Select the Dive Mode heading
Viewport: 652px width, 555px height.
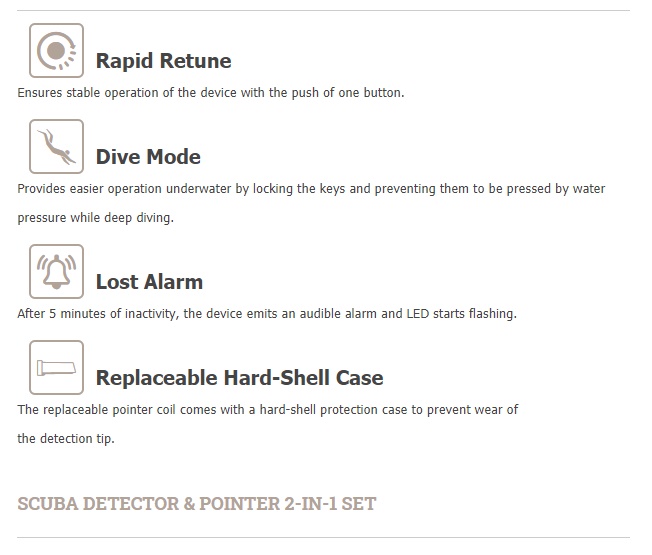pyautogui.click(x=148, y=157)
